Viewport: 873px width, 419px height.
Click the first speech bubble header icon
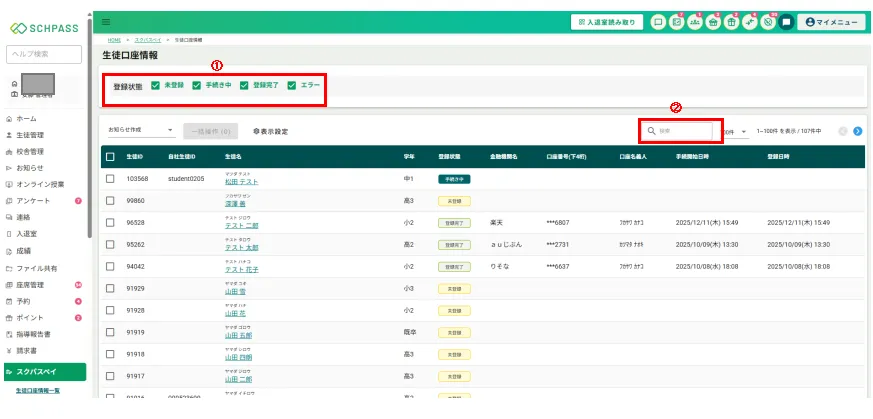click(x=658, y=21)
